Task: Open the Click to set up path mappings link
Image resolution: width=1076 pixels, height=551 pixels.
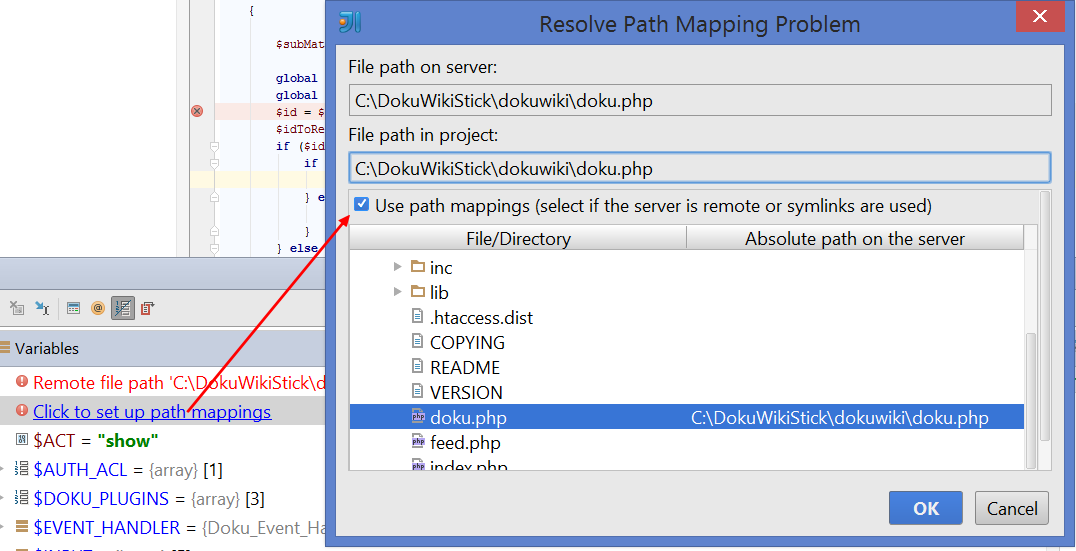Action: pos(152,411)
